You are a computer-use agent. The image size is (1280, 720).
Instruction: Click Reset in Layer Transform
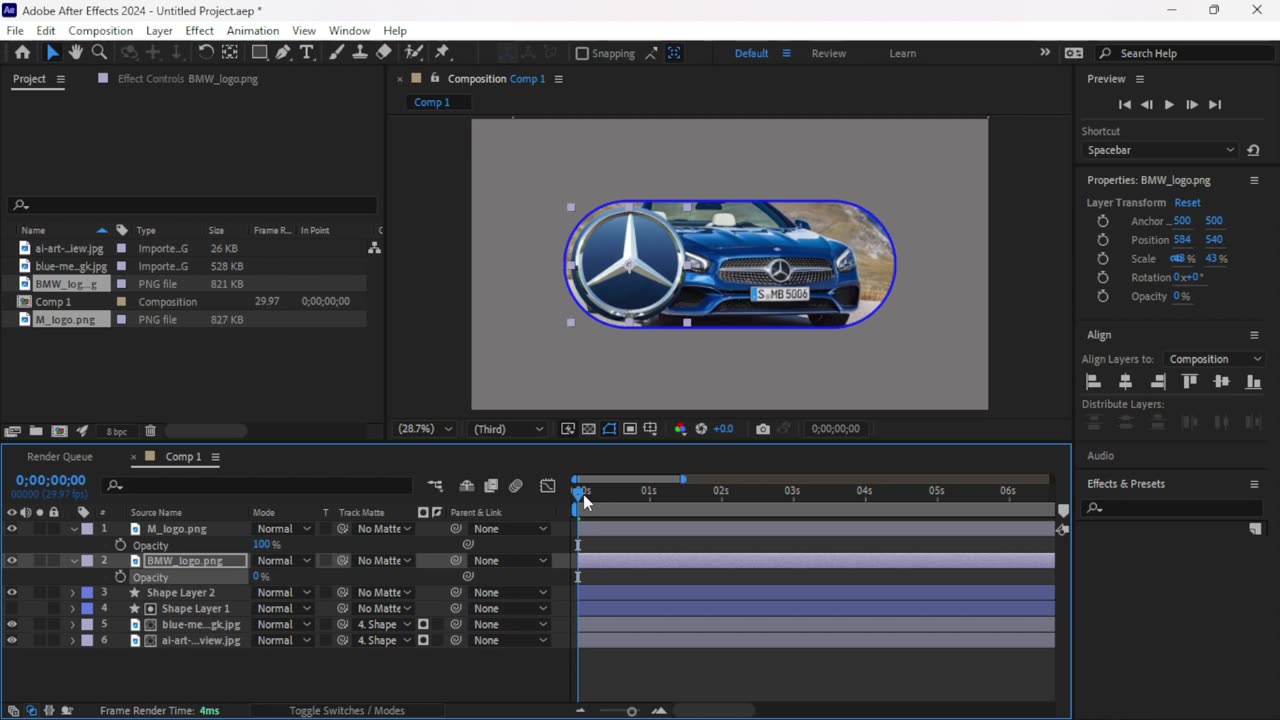pyautogui.click(x=1187, y=203)
